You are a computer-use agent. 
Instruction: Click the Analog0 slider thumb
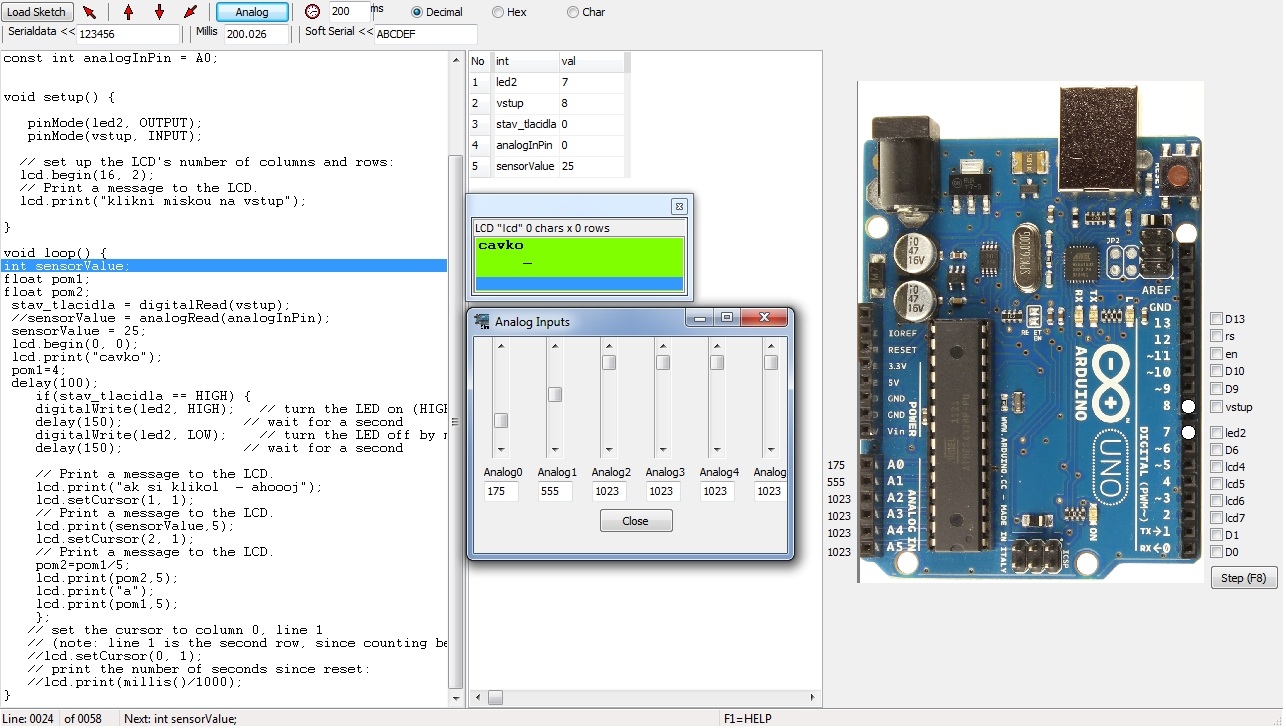tap(501, 420)
